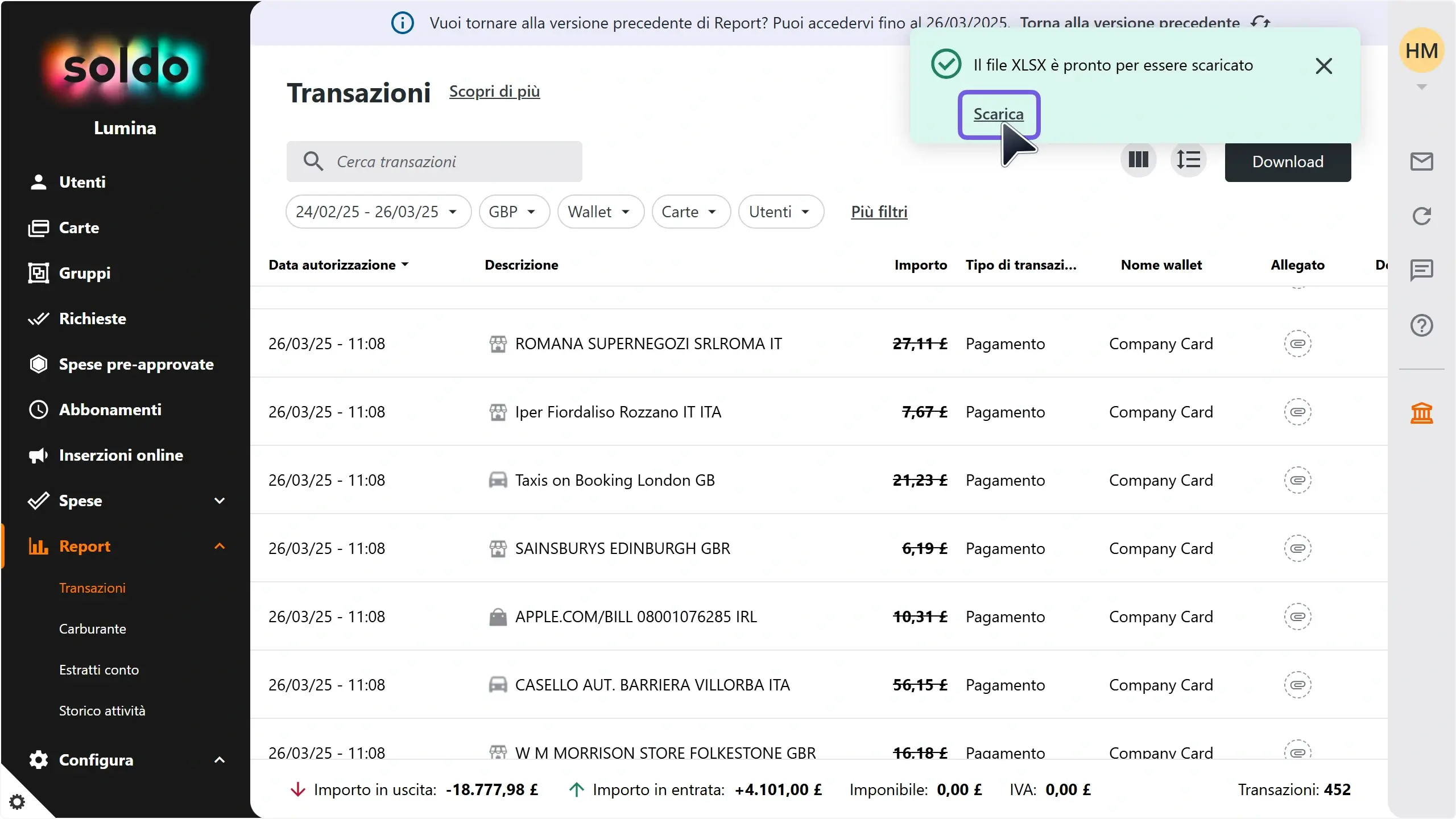Select Transazioni under Report
Viewport: 1456px width, 819px height.
92,588
